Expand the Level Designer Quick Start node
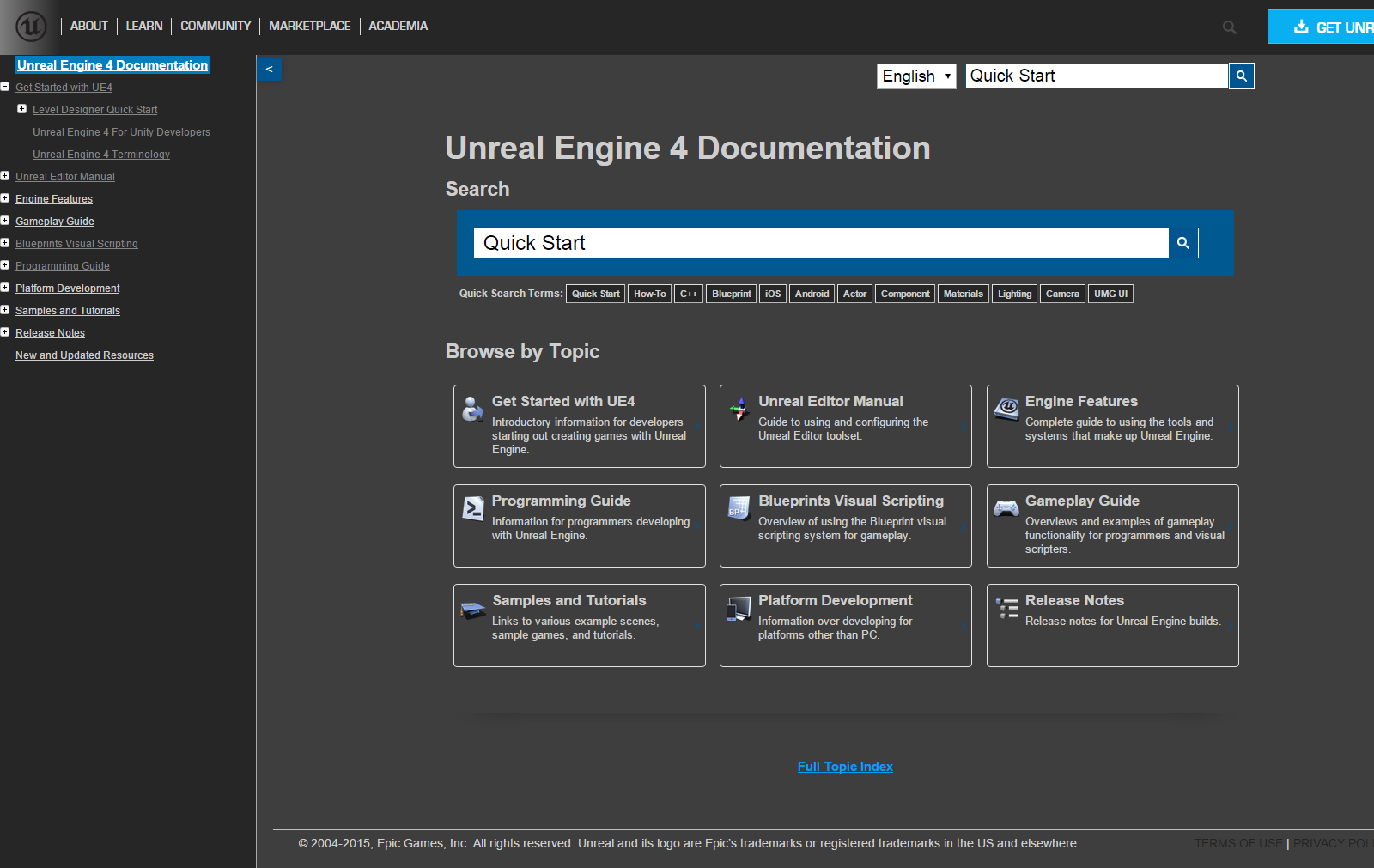Image resolution: width=1374 pixels, height=868 pixels. coord(21,109)
